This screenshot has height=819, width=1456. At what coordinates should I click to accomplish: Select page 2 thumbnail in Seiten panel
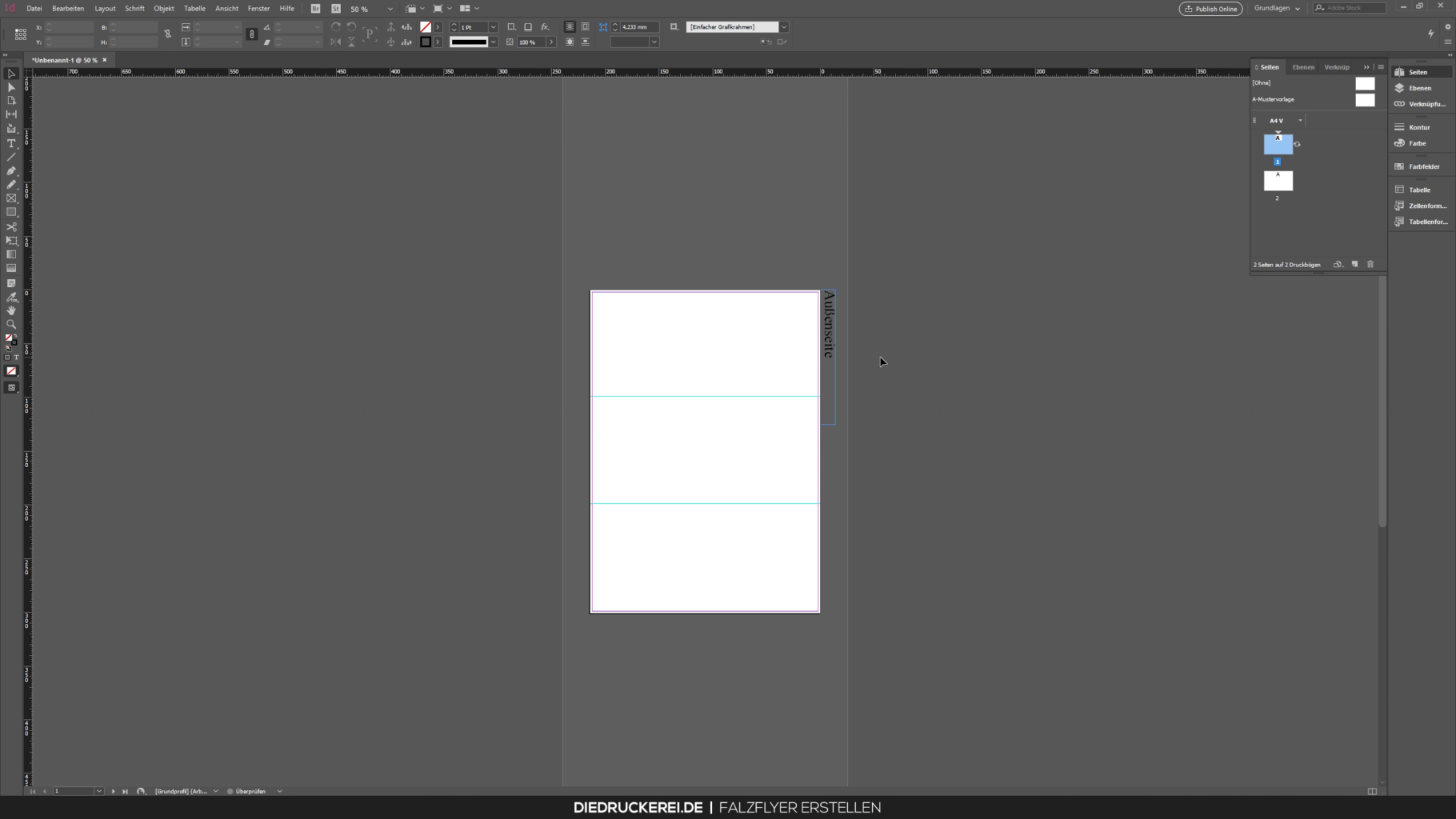point(1278,181)
